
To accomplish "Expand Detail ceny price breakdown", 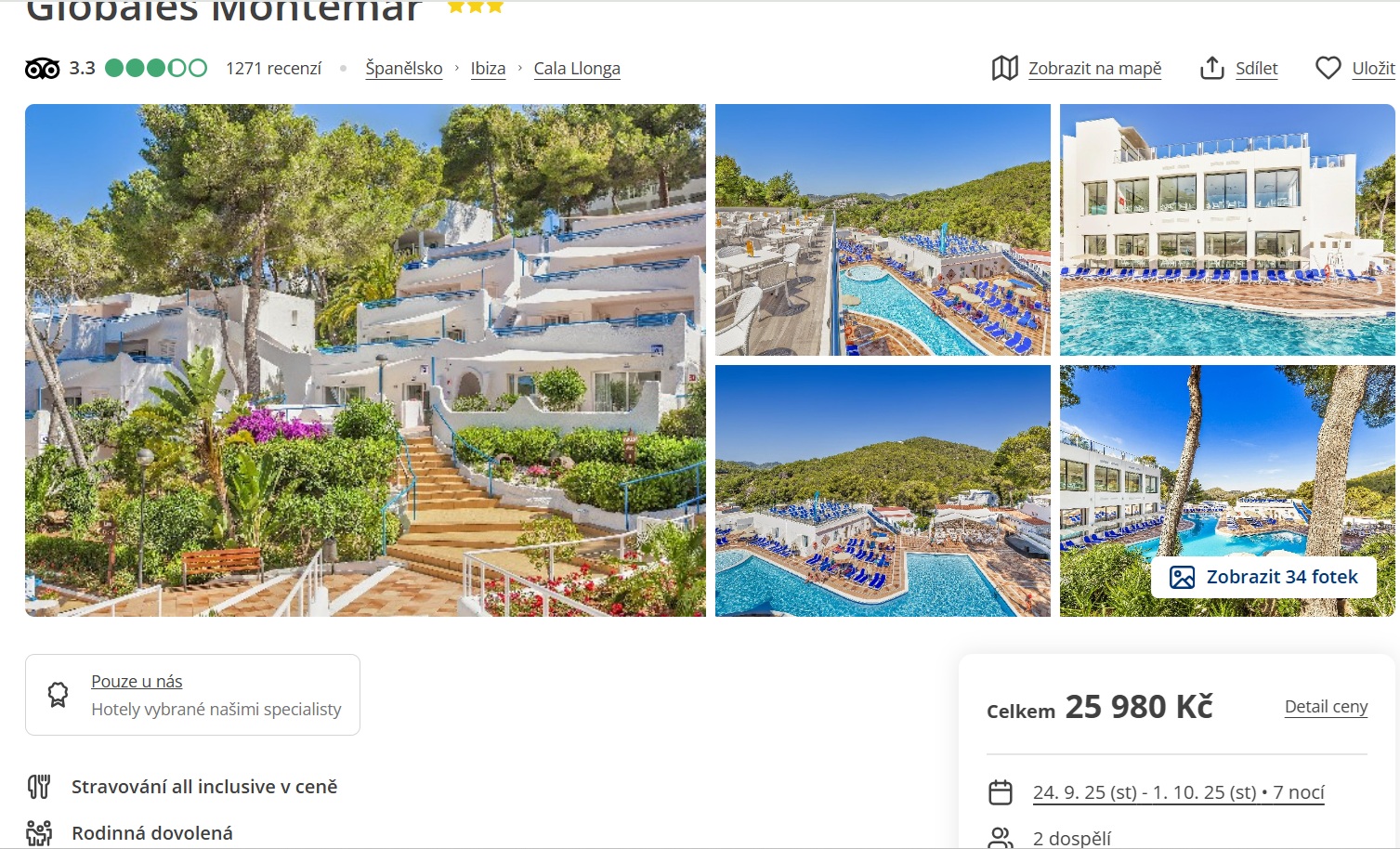I will 1326,707.
